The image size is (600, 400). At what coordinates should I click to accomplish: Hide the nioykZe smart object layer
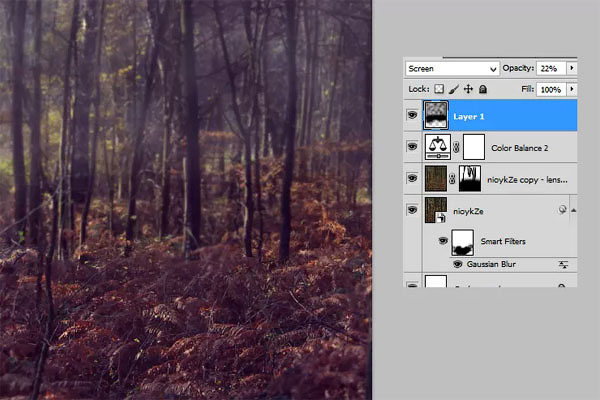coord(412,210)
